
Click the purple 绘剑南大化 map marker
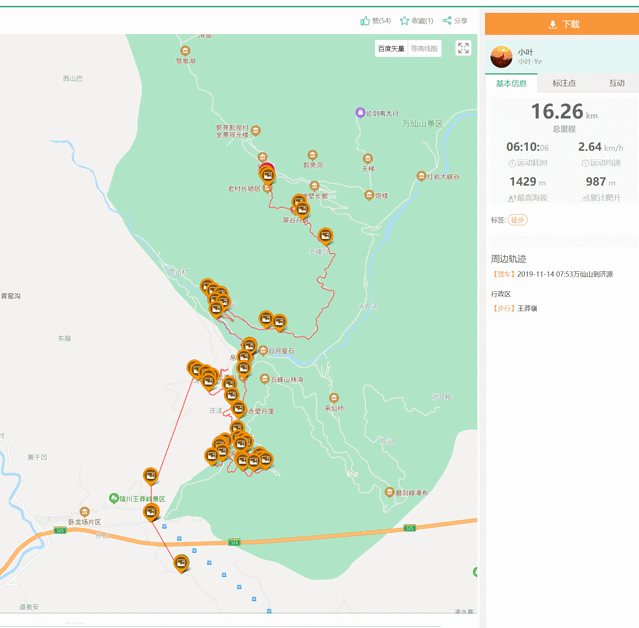(x=361, y=113)
